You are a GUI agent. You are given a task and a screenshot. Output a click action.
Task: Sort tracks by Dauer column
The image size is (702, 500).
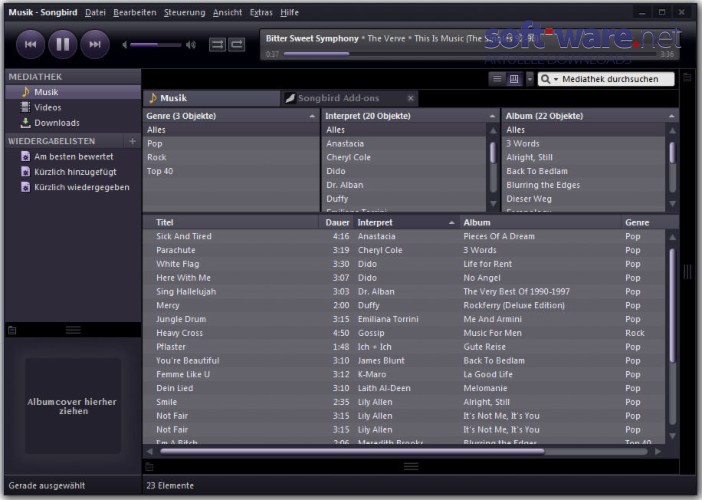click(337, 222)
